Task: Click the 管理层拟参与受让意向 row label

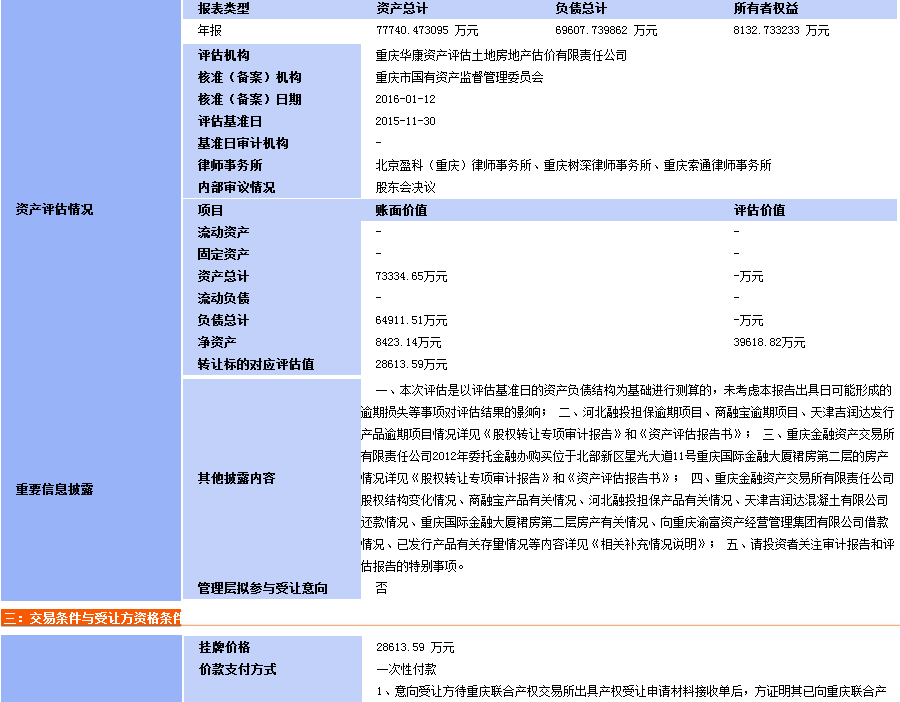Action: click(262, 589)
